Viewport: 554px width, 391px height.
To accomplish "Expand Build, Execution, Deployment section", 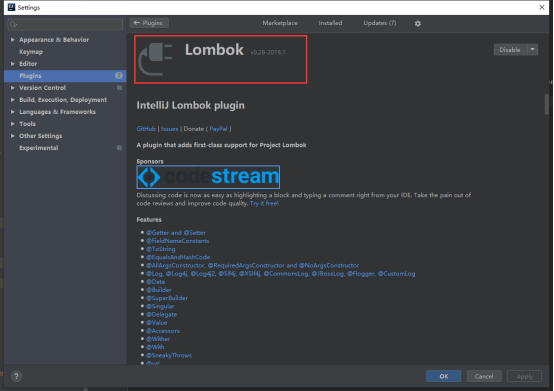I will pyautogui.click(x=13, y=100).
